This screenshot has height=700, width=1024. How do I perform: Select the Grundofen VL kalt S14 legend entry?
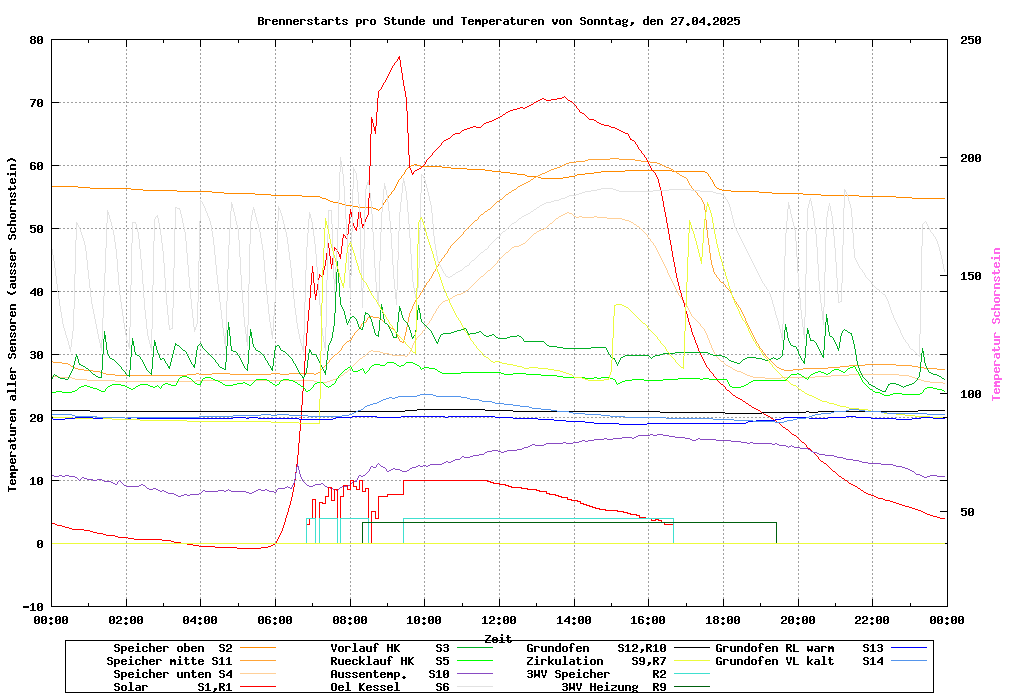[x=799, y=661]
